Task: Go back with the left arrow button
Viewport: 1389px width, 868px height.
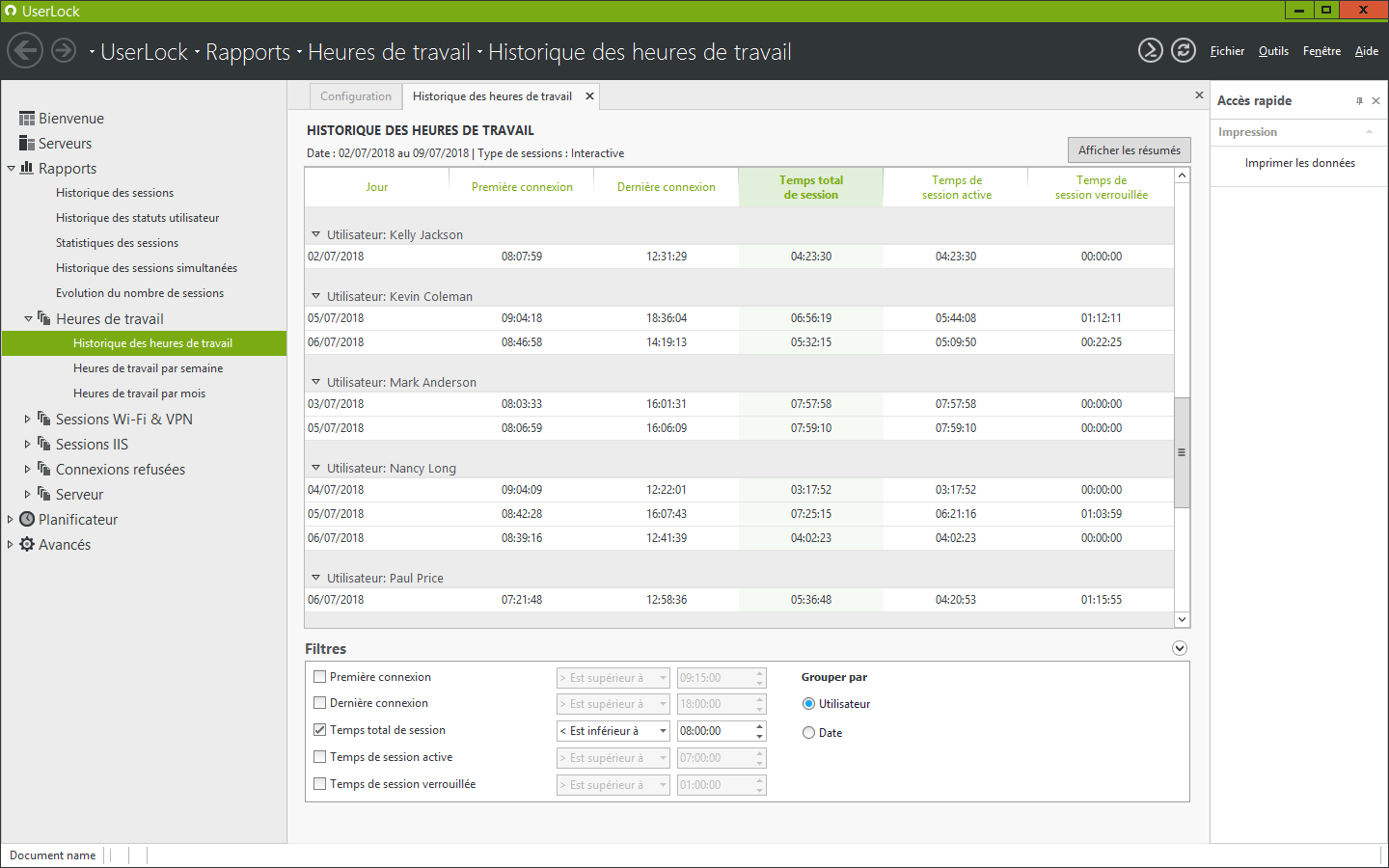Action: coord(25,50)
